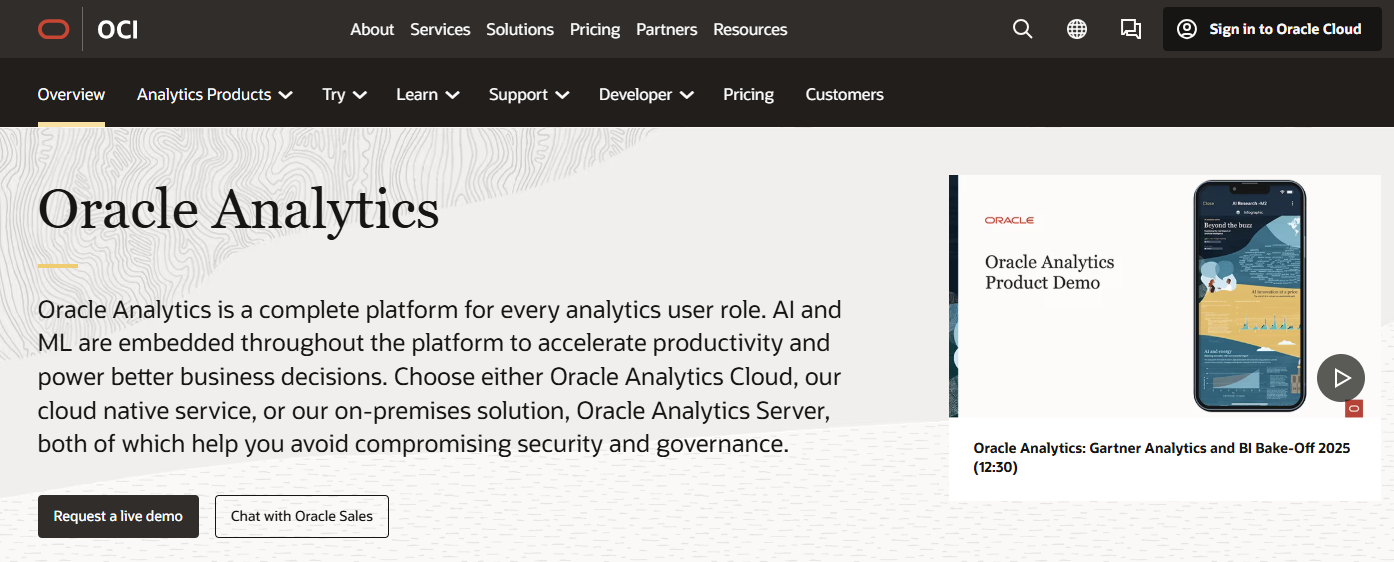
Task: Open the Learn dropdown menu
Action: tap(427, 94)
